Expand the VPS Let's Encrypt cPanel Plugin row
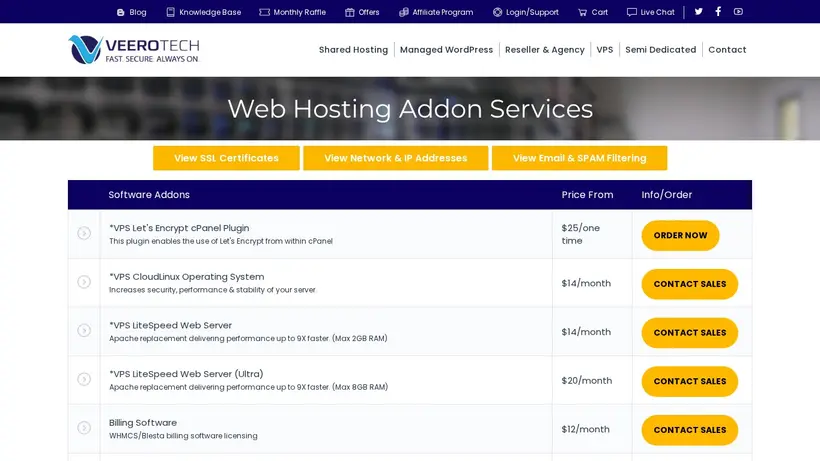 (84, 233)
